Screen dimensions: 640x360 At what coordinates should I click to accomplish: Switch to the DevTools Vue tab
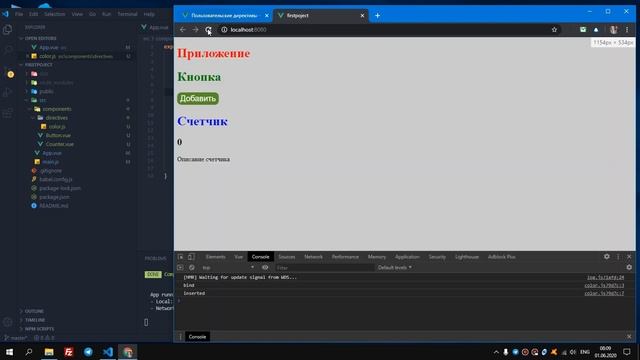(x=238, y=257)
